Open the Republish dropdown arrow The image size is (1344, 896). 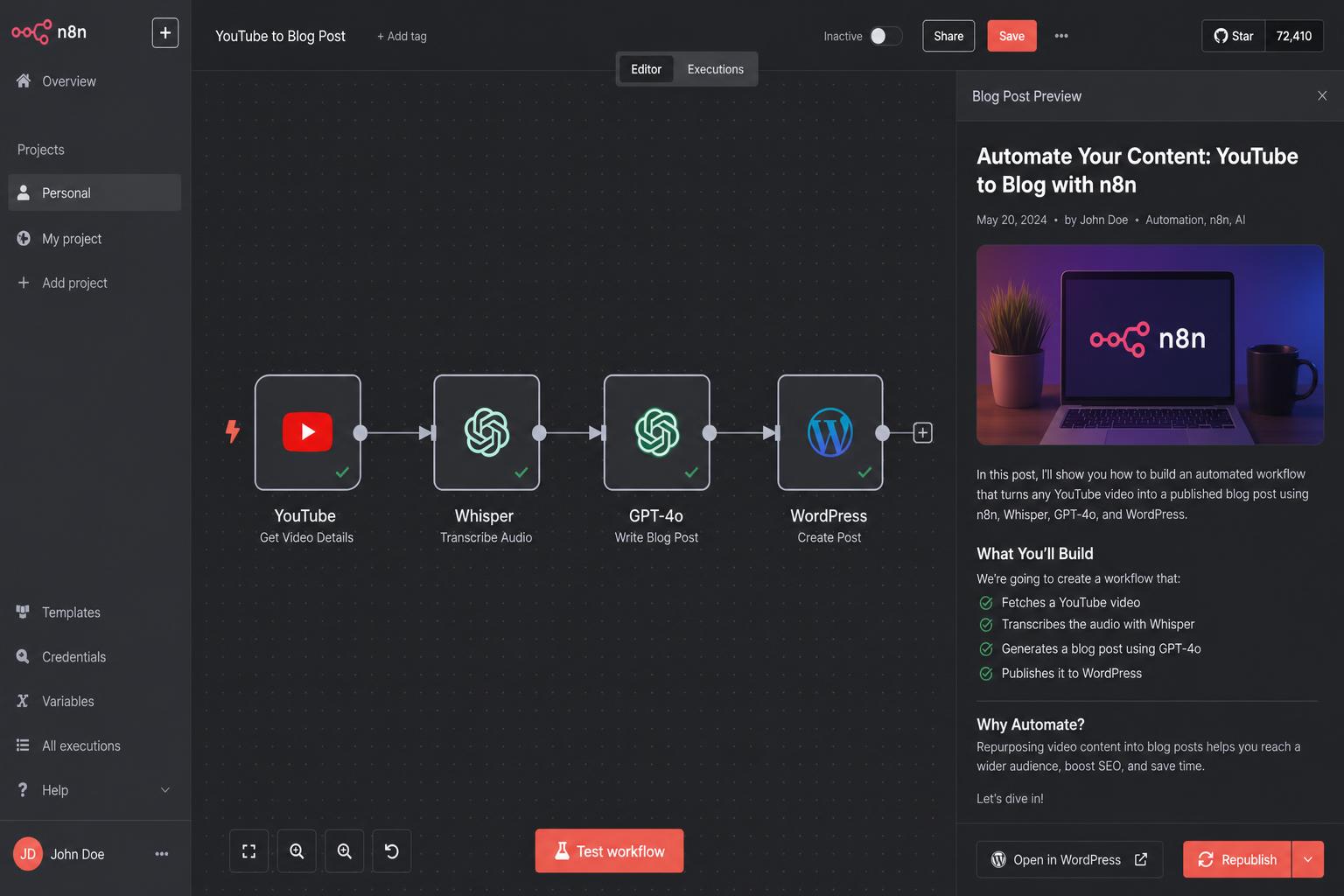(x=1308, y=859)
